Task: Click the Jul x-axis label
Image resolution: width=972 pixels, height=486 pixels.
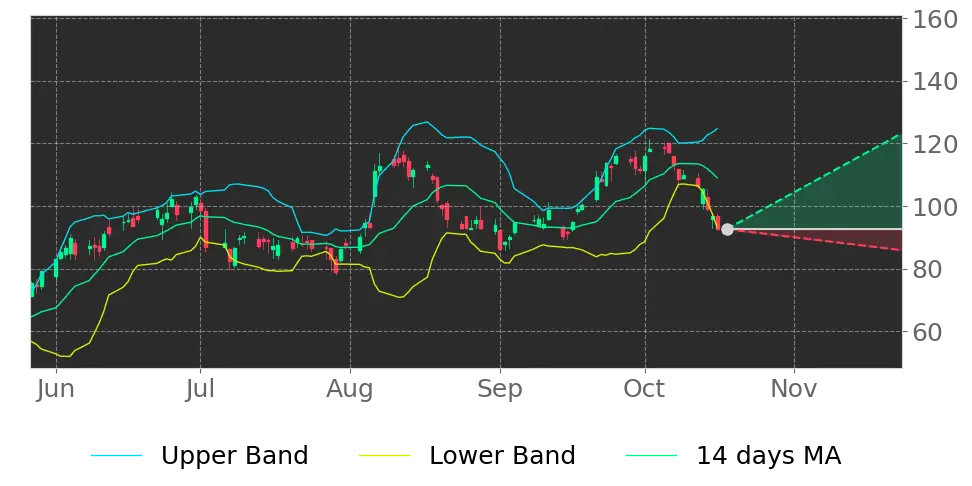Action: point(200,389)
